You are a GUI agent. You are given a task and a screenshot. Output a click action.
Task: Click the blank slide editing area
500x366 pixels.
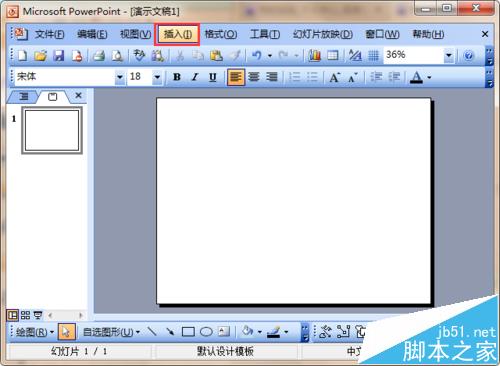pos(294,201)
